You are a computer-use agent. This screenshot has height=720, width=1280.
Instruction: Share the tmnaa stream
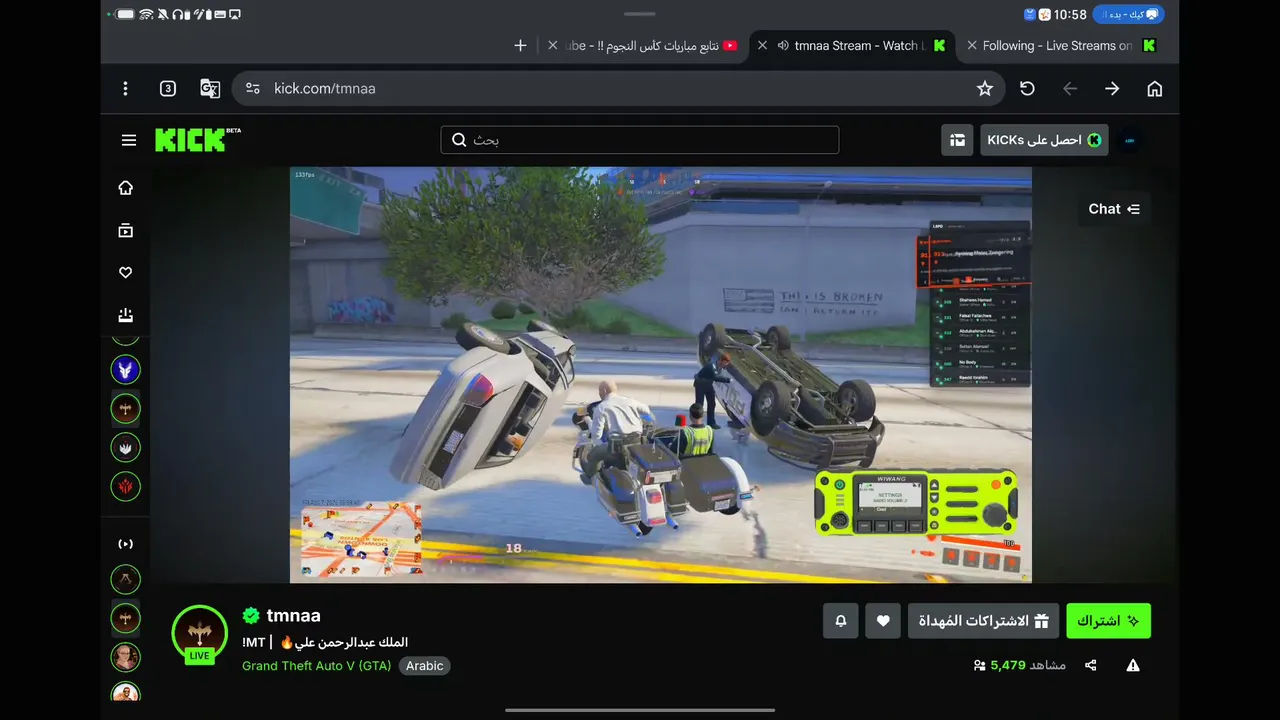point(1091,665)
